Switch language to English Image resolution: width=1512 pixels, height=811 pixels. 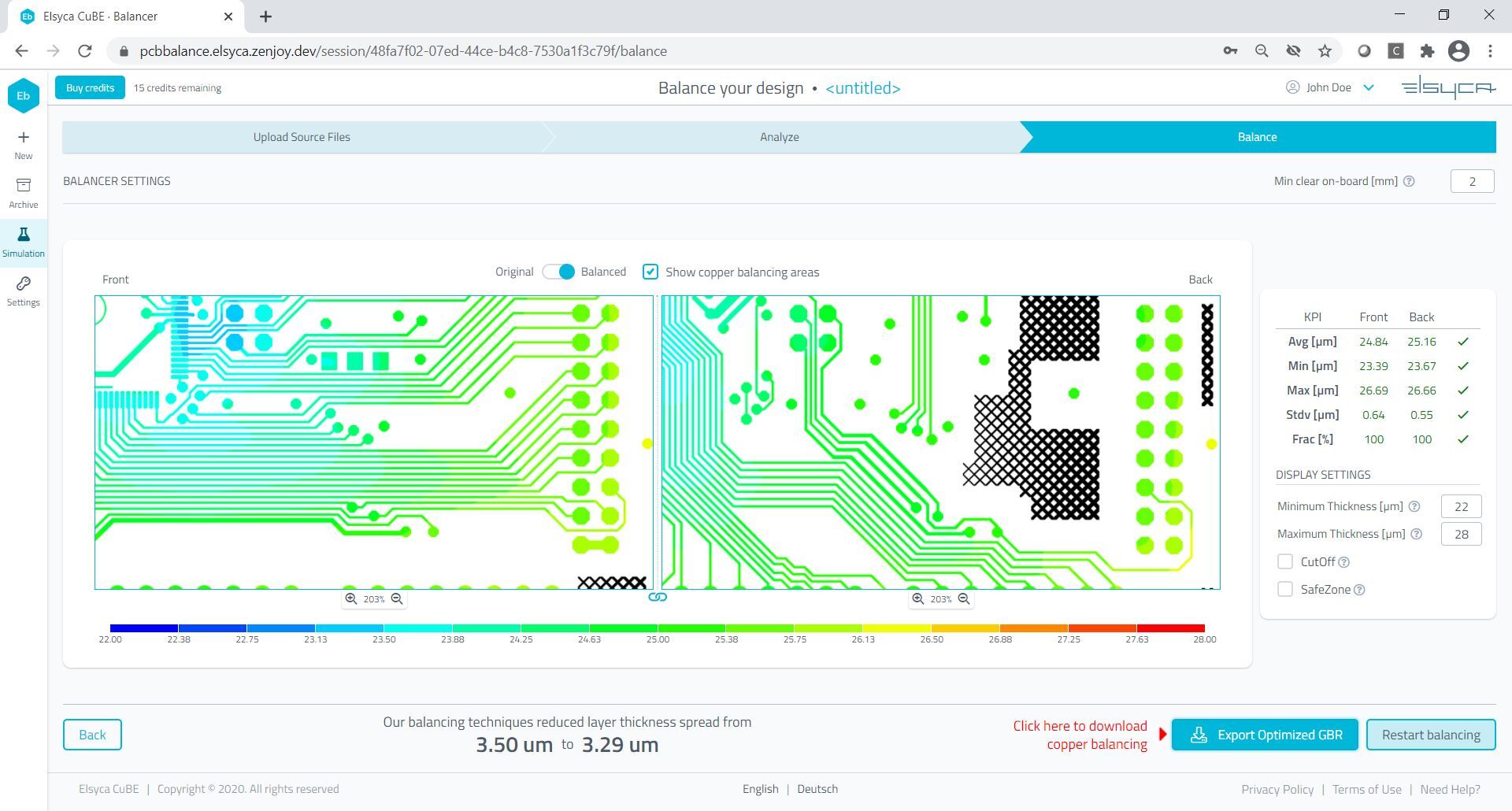[x=760, y=789]
